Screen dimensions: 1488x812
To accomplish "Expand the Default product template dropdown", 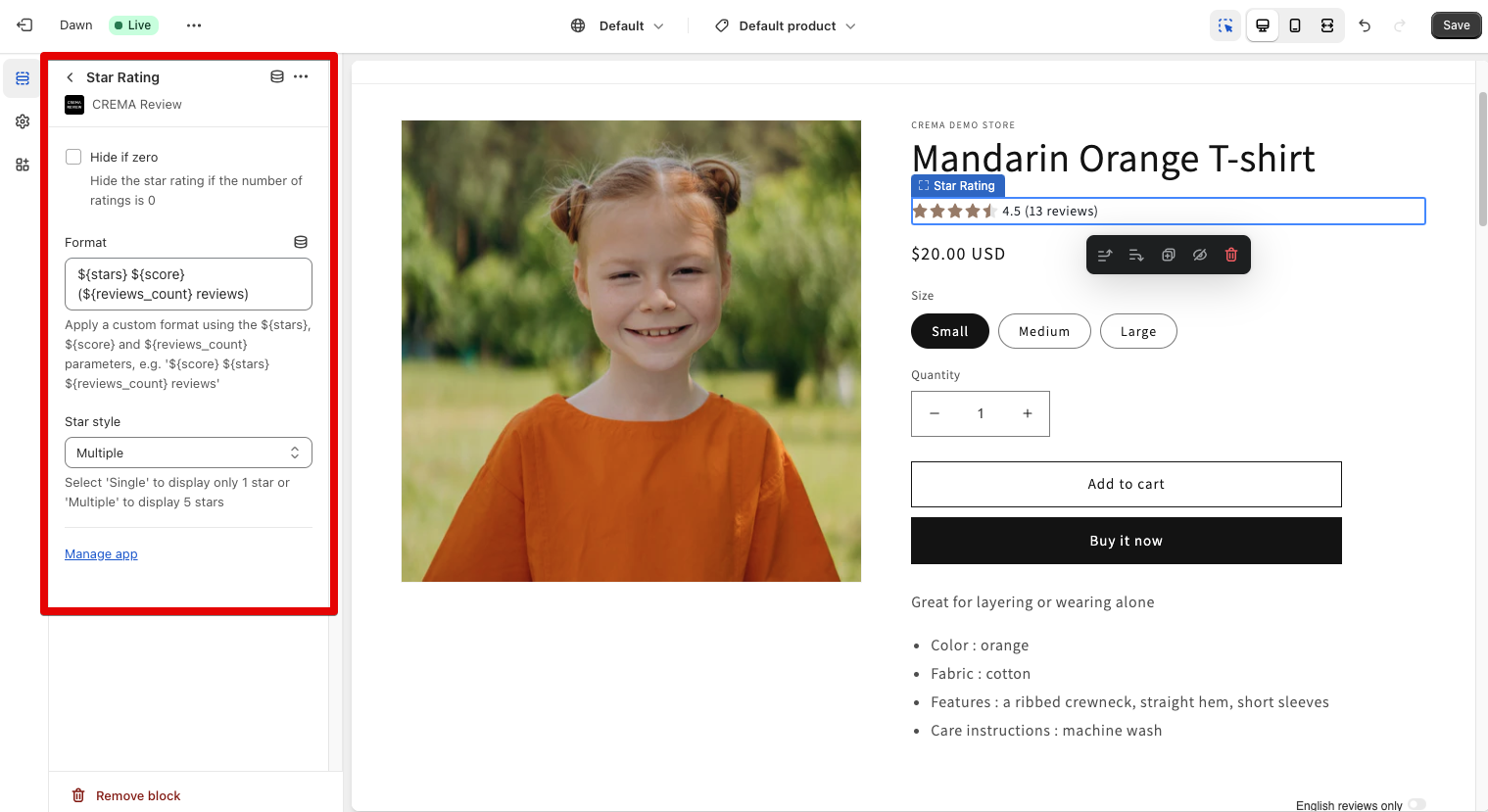I will 786,25.
